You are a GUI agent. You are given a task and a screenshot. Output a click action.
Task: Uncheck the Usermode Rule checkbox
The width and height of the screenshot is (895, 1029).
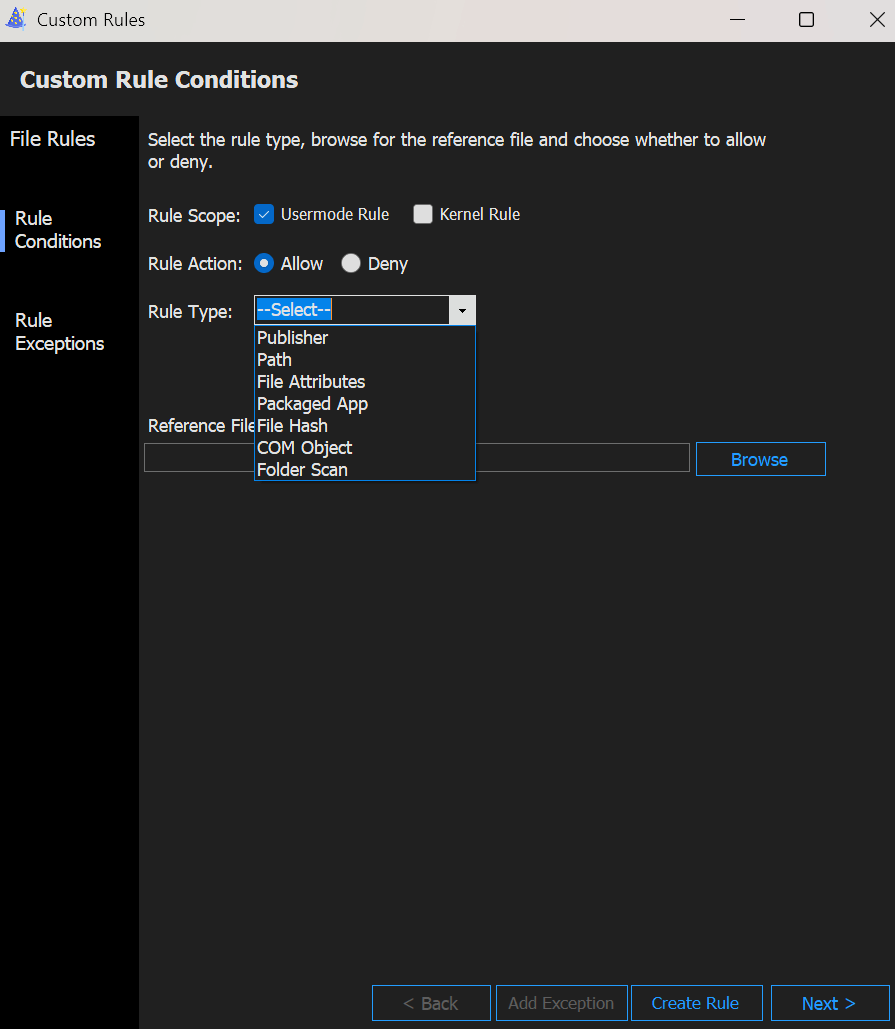tap(264, 214)
